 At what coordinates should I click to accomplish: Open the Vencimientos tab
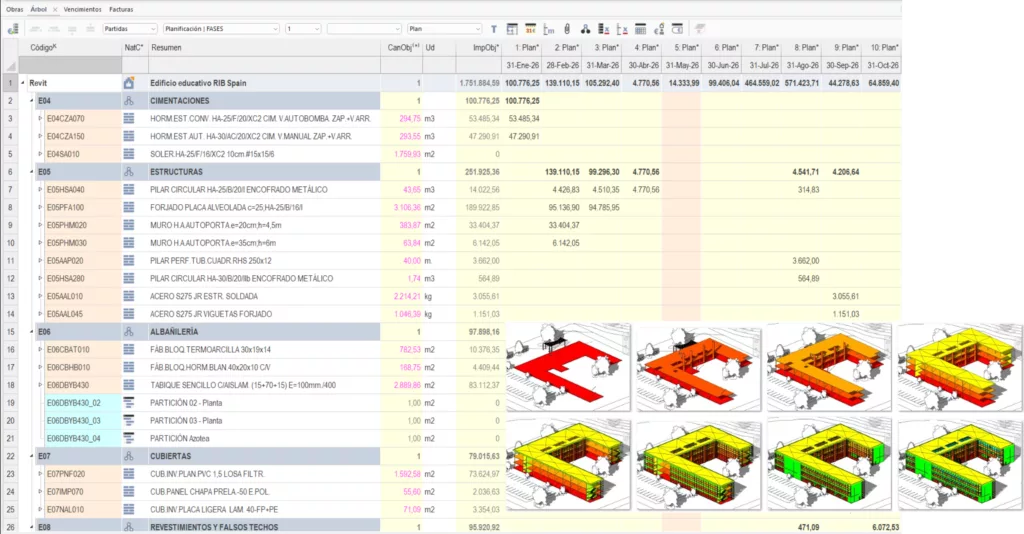pos(83,10)
